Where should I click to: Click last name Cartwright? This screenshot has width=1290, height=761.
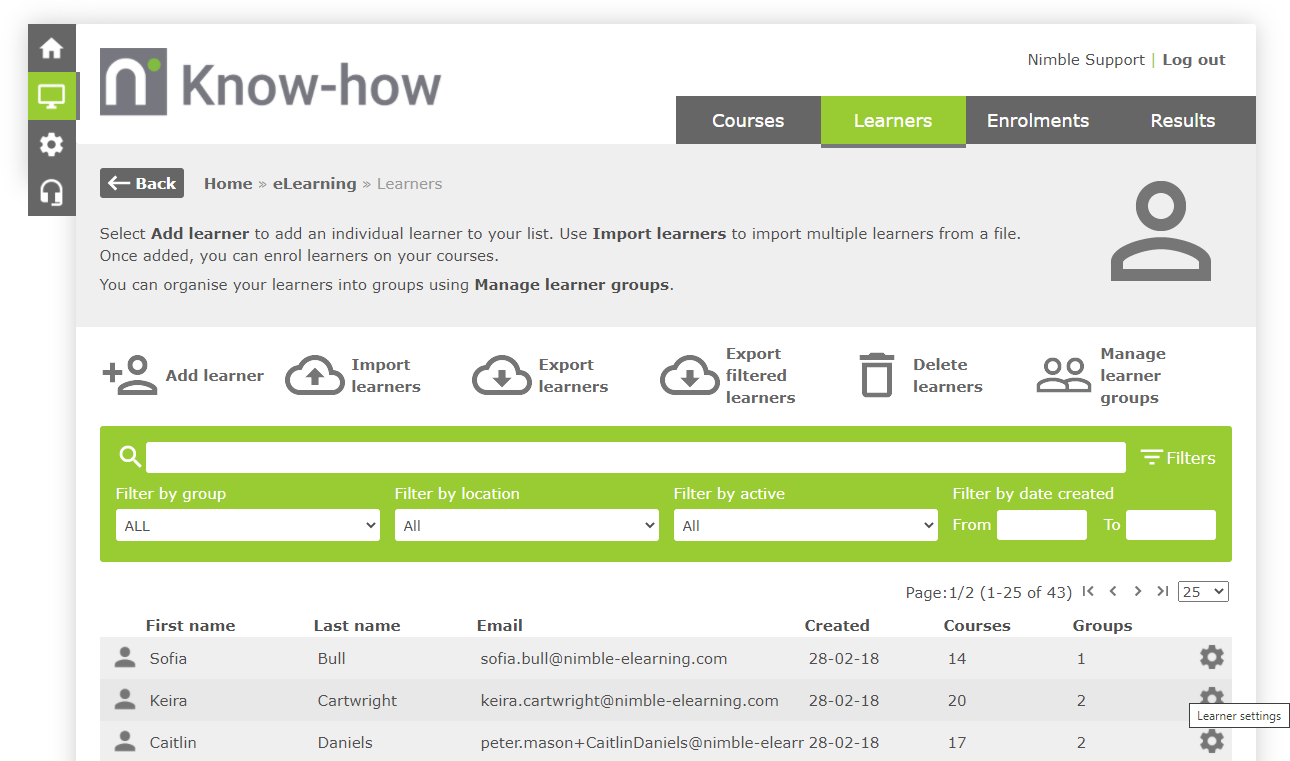click(x=357, y=701)
